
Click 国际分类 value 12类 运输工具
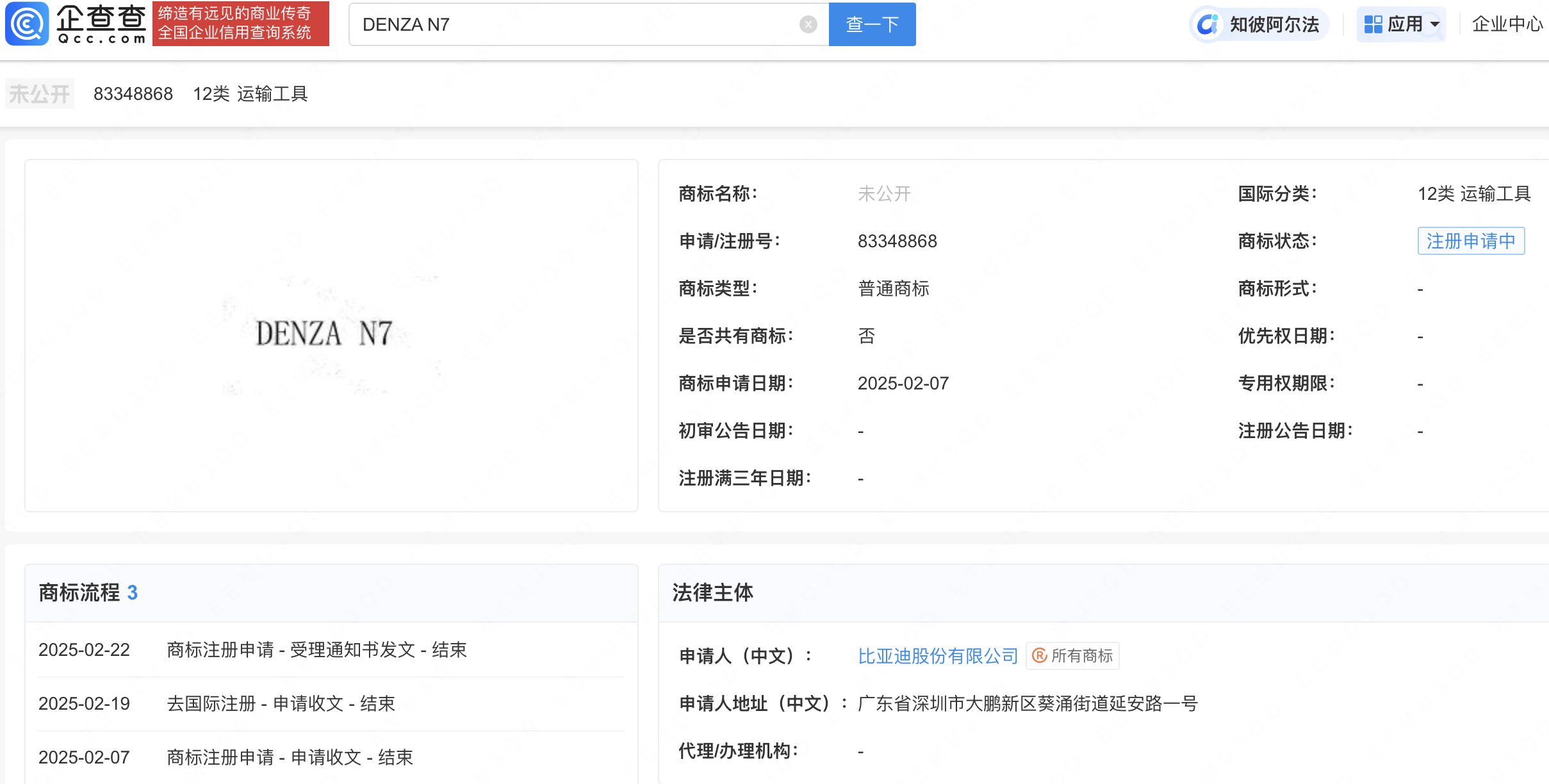pos(1474,193)
